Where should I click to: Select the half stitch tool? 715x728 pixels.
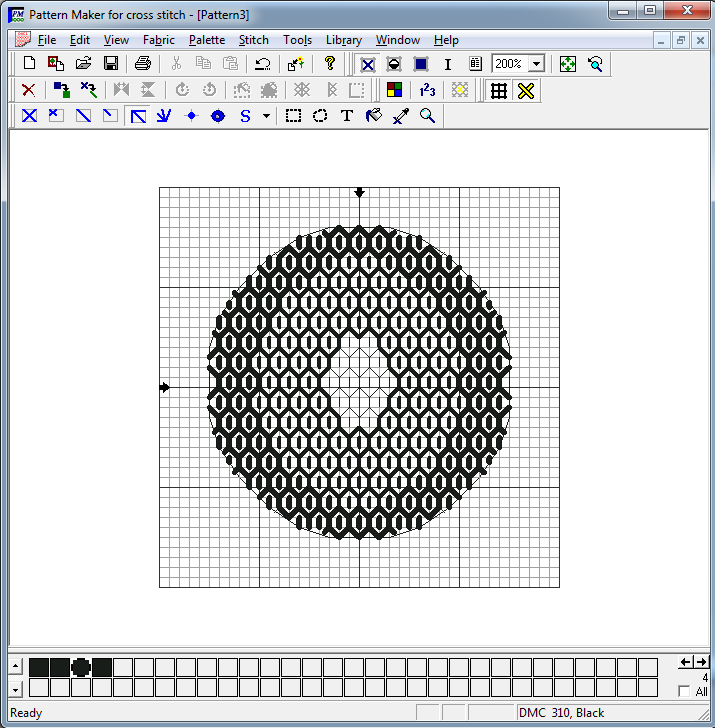click(x=84, y=116)
